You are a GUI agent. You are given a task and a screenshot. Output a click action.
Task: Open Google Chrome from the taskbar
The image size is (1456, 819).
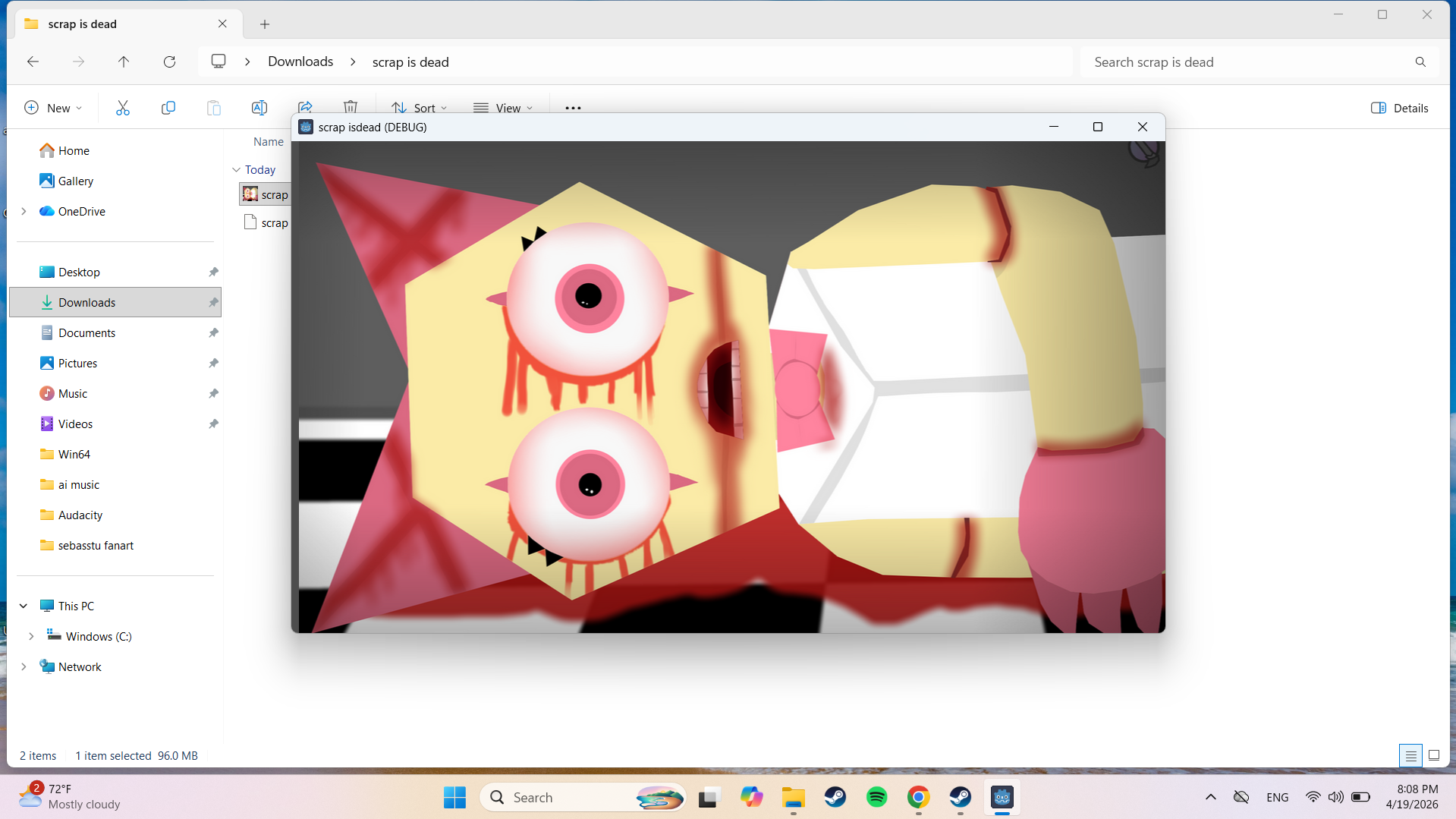coord(918,797)
